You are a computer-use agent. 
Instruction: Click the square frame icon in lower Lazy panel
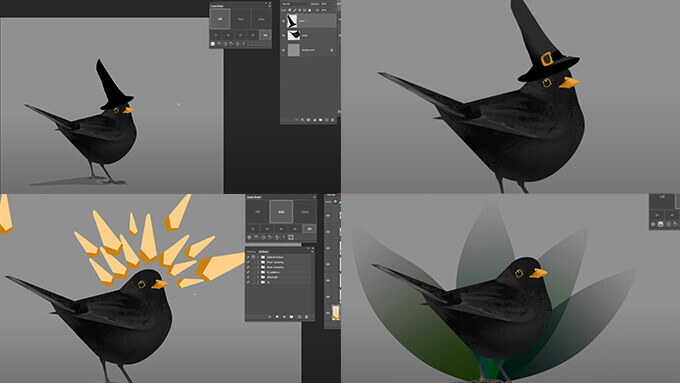[291, 237]
